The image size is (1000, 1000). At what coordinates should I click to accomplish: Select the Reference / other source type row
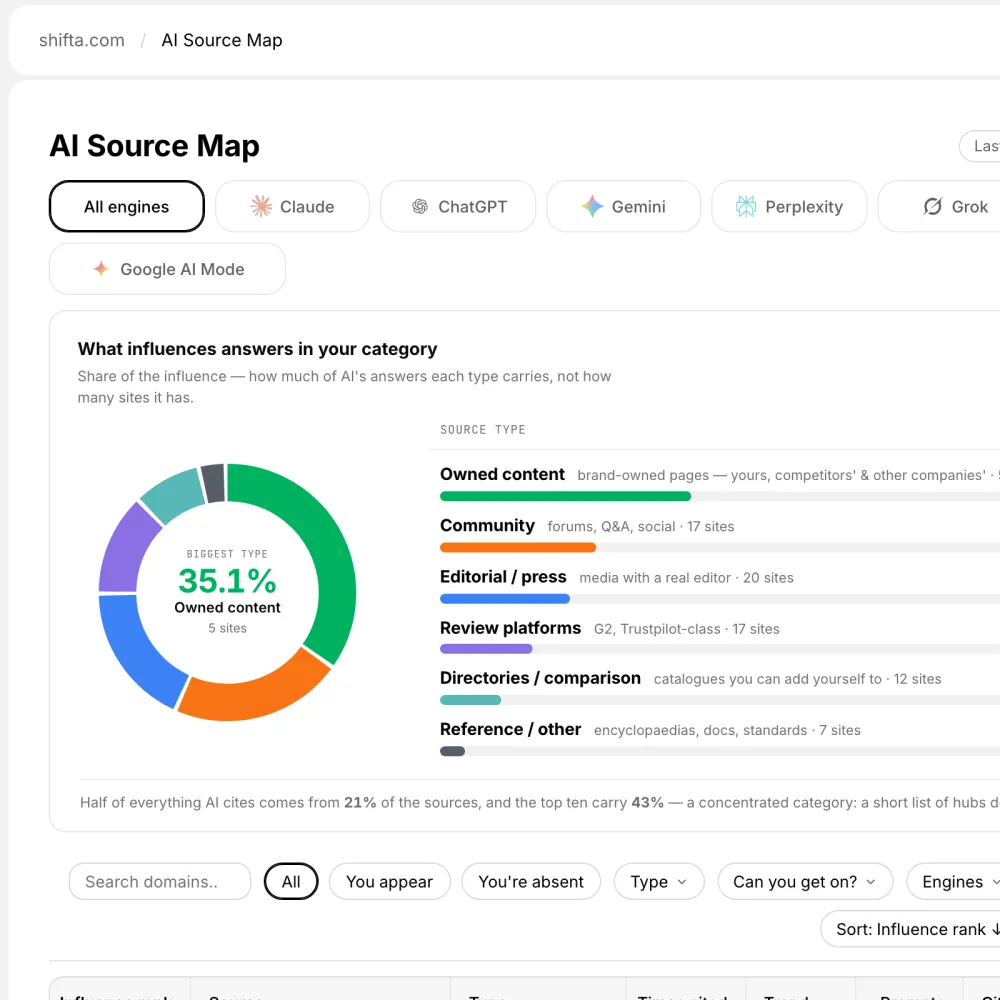[x=719, y=738]
